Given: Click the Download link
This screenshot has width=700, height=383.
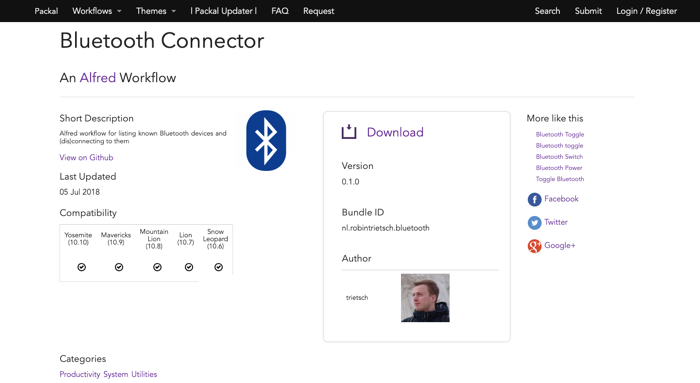Looking at the screenshot, I should 395,132.
